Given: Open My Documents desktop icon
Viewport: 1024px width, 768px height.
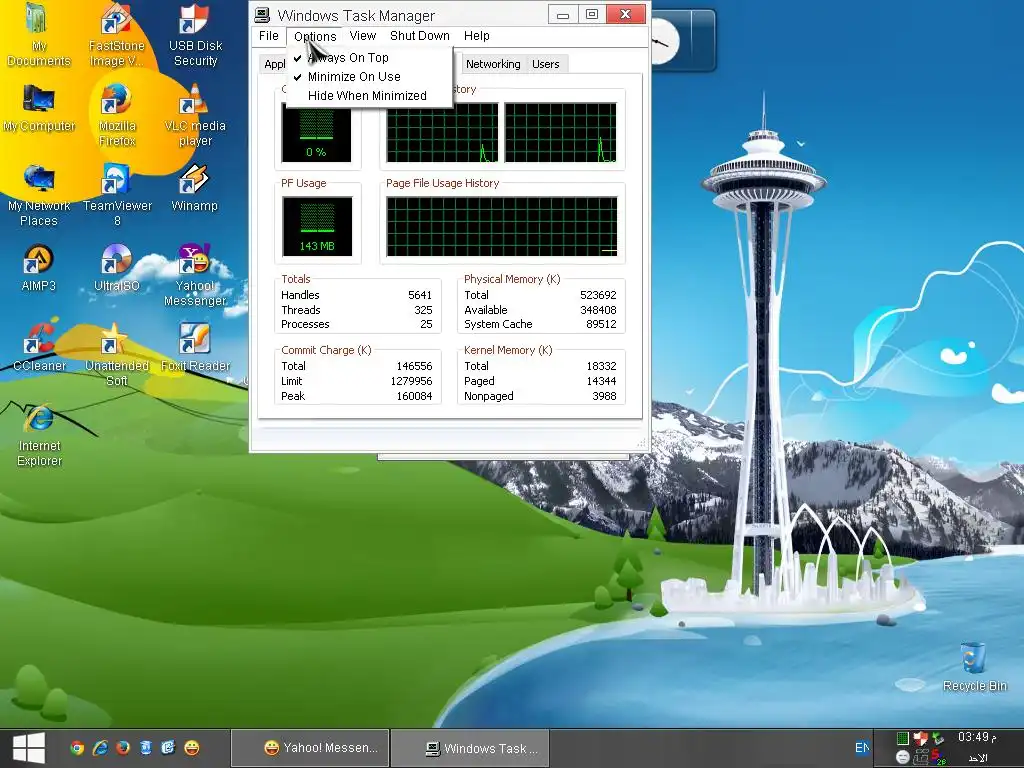Looking at the screenshot, I should tap(39, 34).
